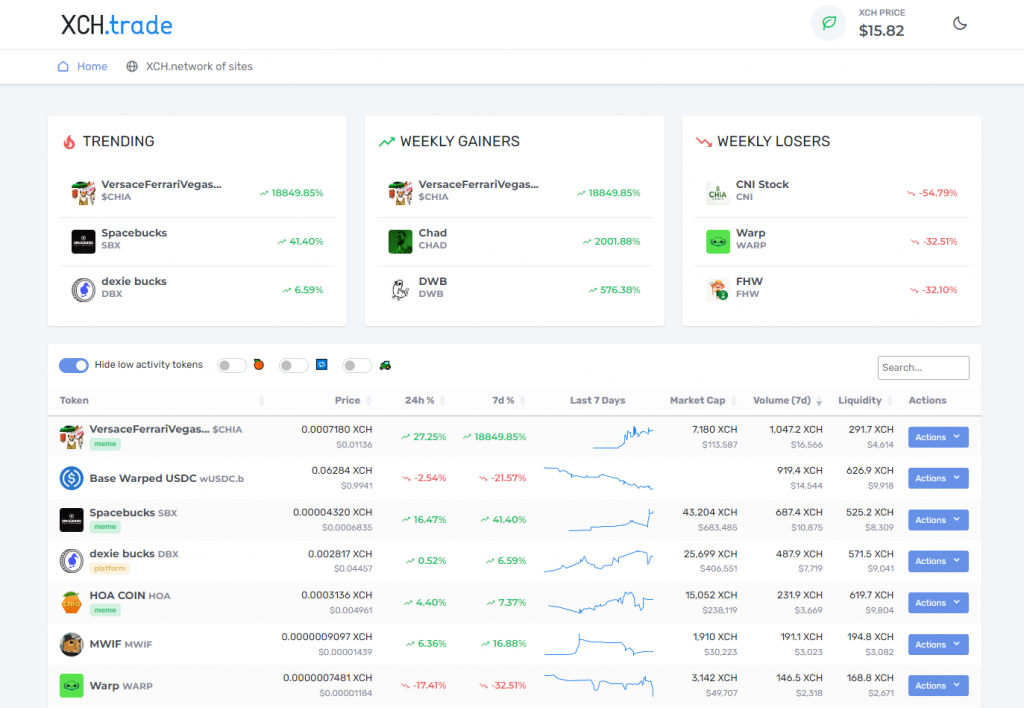Sort the table by the Price column

point(345,400)
